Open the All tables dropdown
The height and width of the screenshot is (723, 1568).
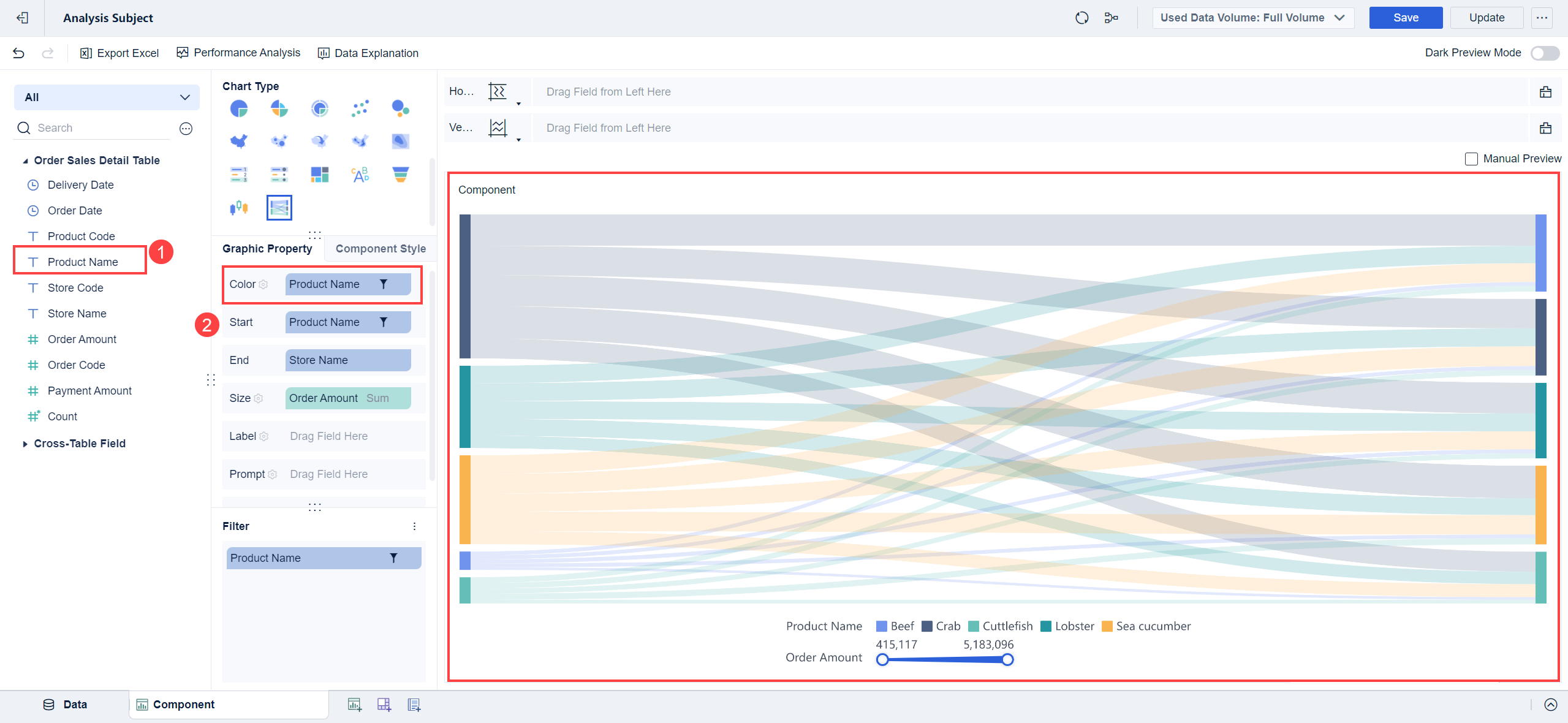[x=107, y=97]
